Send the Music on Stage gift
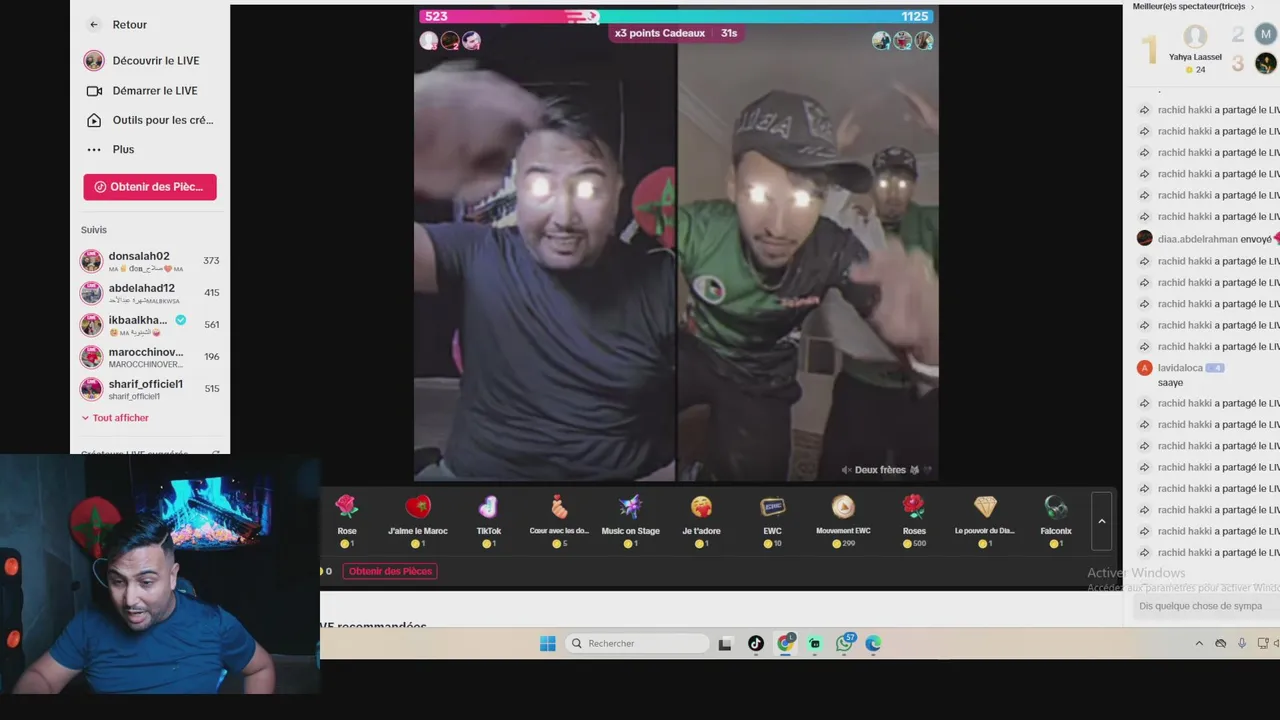This screenshot has height=720, width=1280. point(631,520)
